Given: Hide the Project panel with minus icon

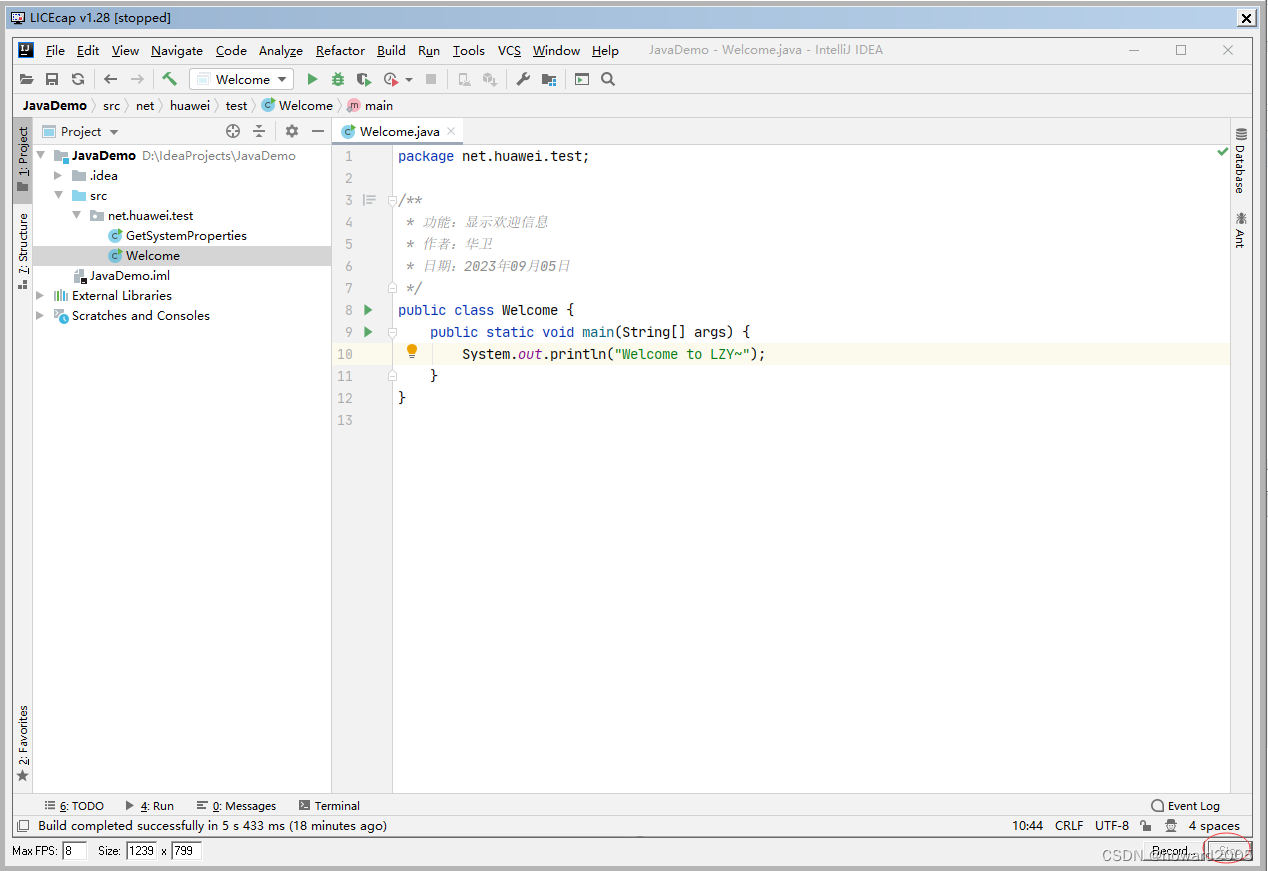Looking at the screenshot, I should (318, 131).
